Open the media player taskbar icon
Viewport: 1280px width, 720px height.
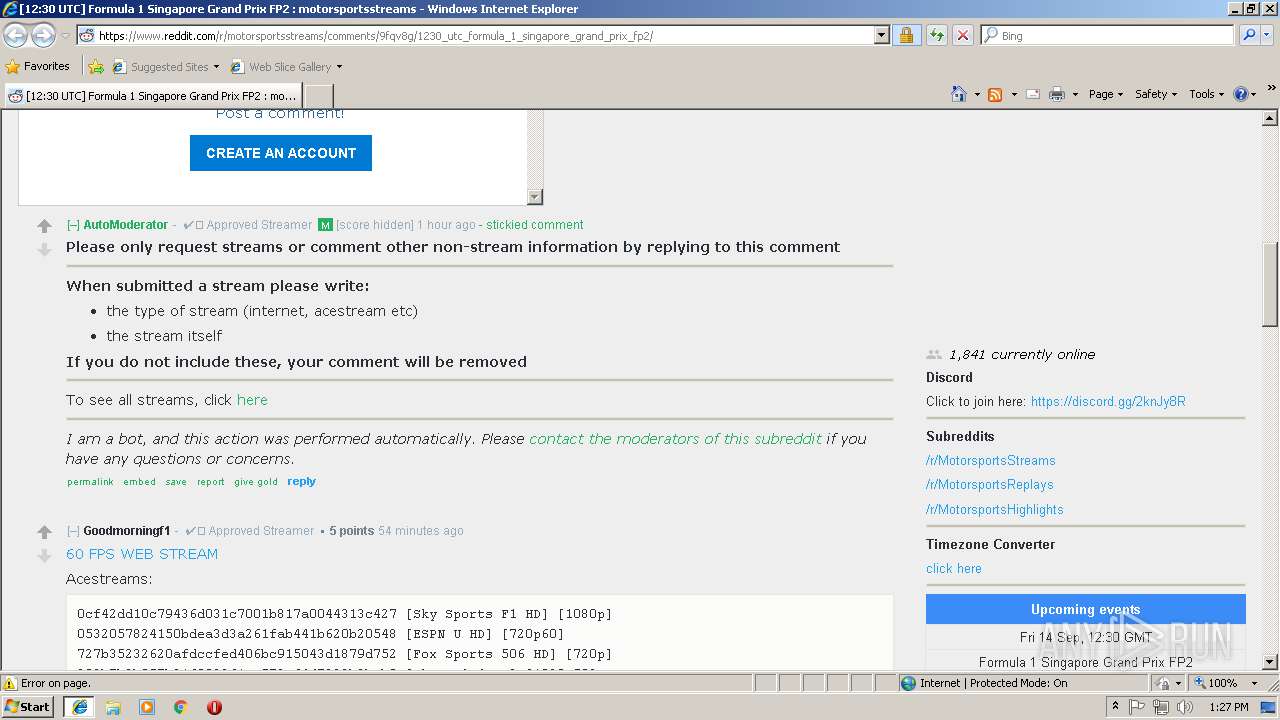147,707
